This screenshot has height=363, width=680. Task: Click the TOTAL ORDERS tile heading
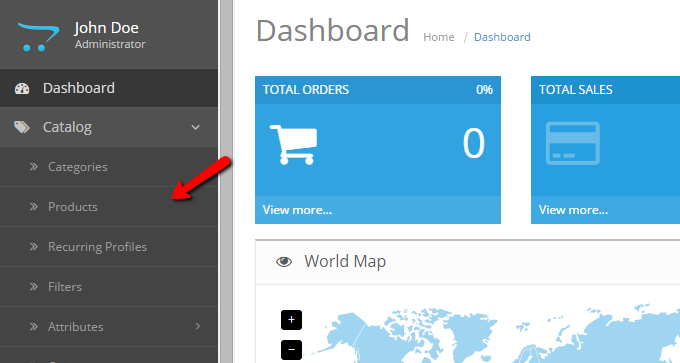[x=306, y=90]
